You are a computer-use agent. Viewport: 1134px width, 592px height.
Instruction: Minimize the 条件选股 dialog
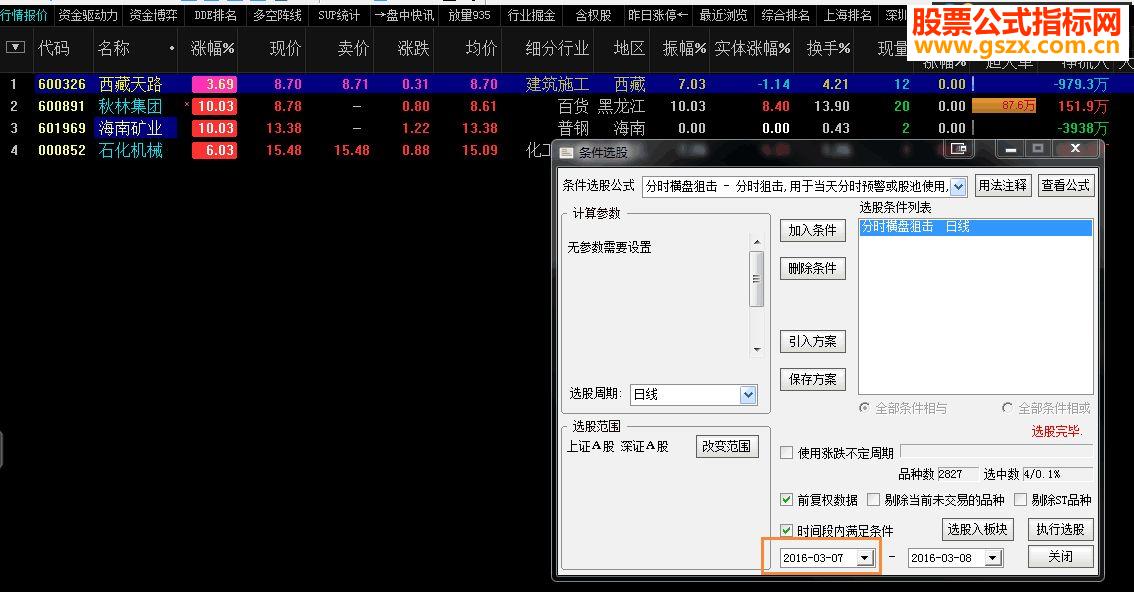coord(1011,149)
